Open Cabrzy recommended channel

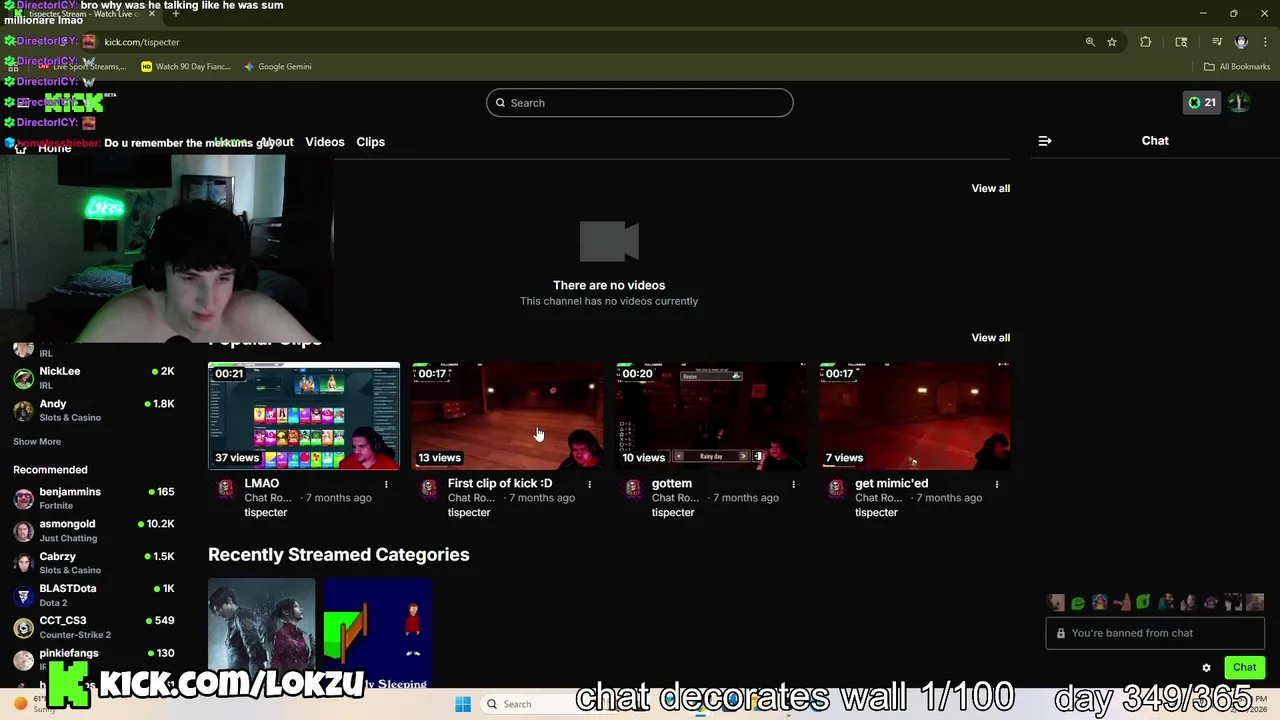94,562
